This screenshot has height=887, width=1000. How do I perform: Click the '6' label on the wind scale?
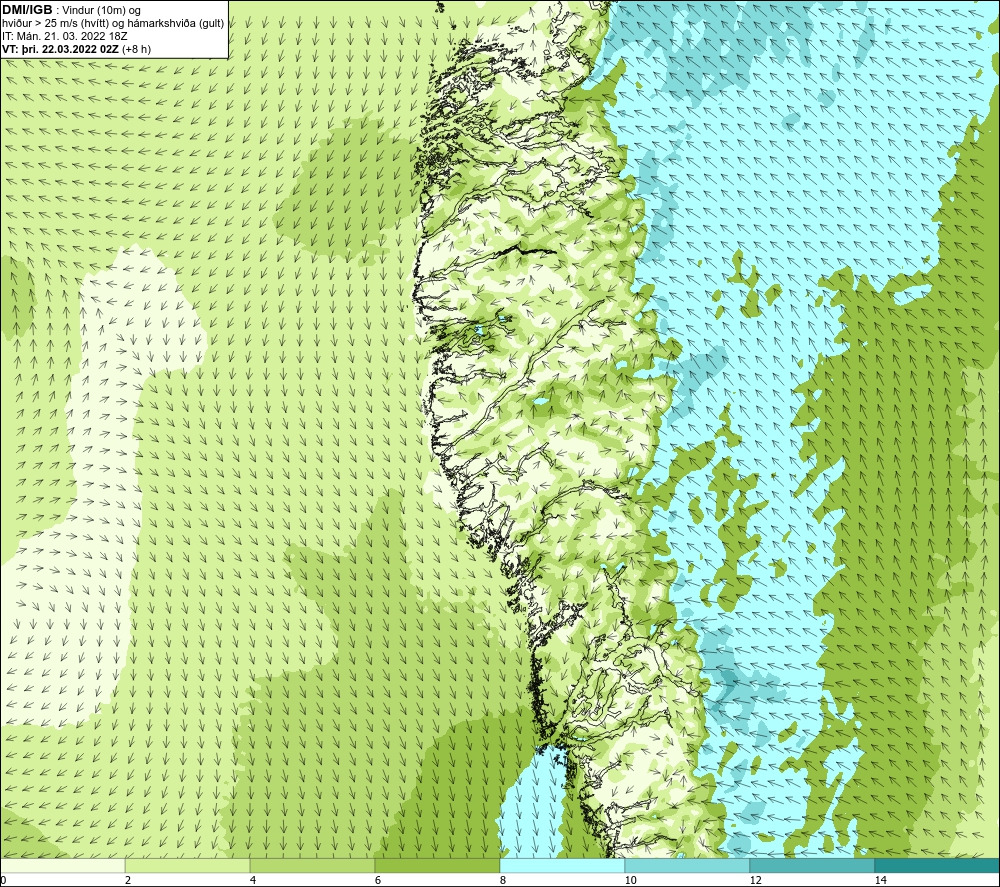coord(378,880)
